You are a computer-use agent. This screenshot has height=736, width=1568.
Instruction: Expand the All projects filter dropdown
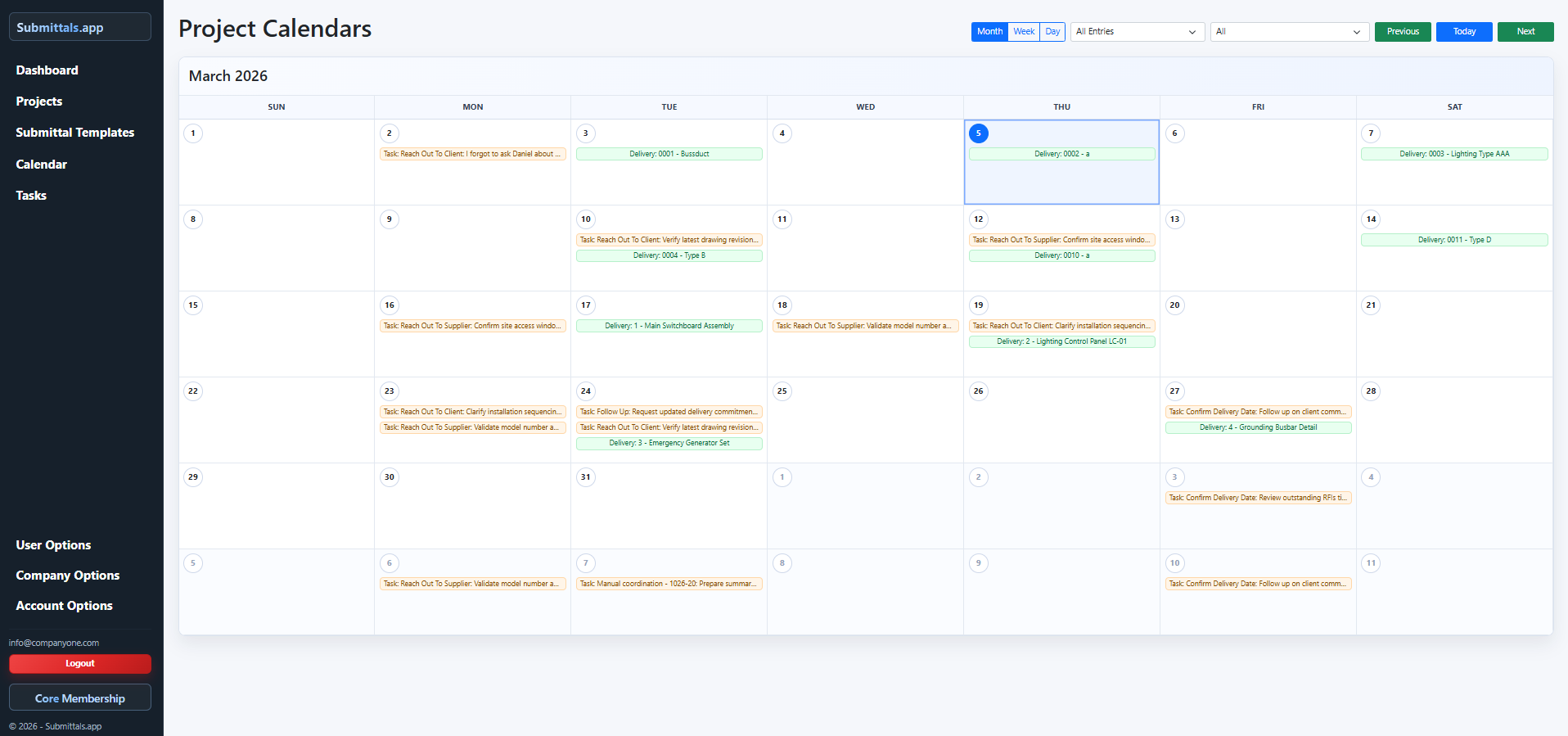pyautogui.click(x=1289, y=32)
